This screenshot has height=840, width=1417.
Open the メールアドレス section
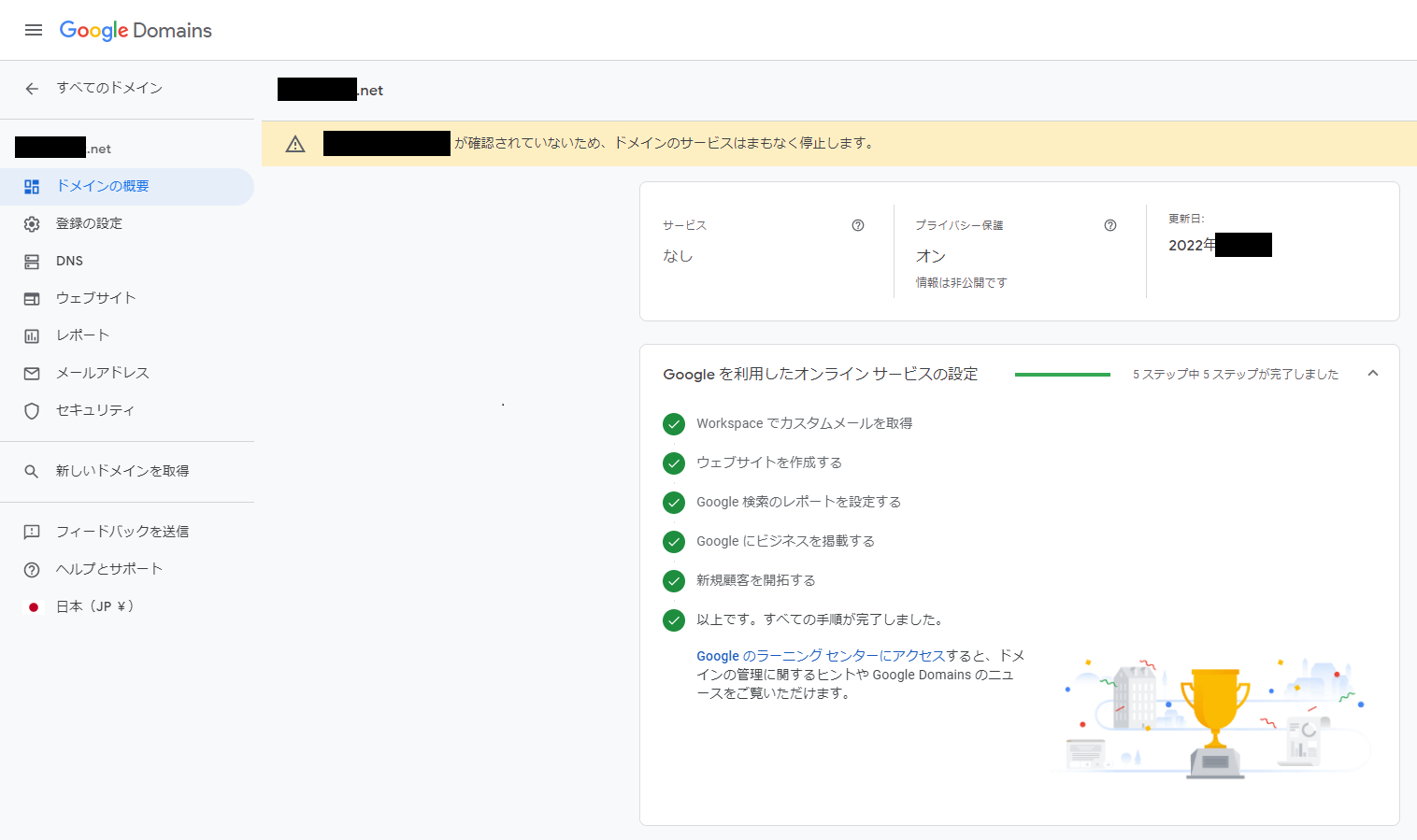pos(101,372)
